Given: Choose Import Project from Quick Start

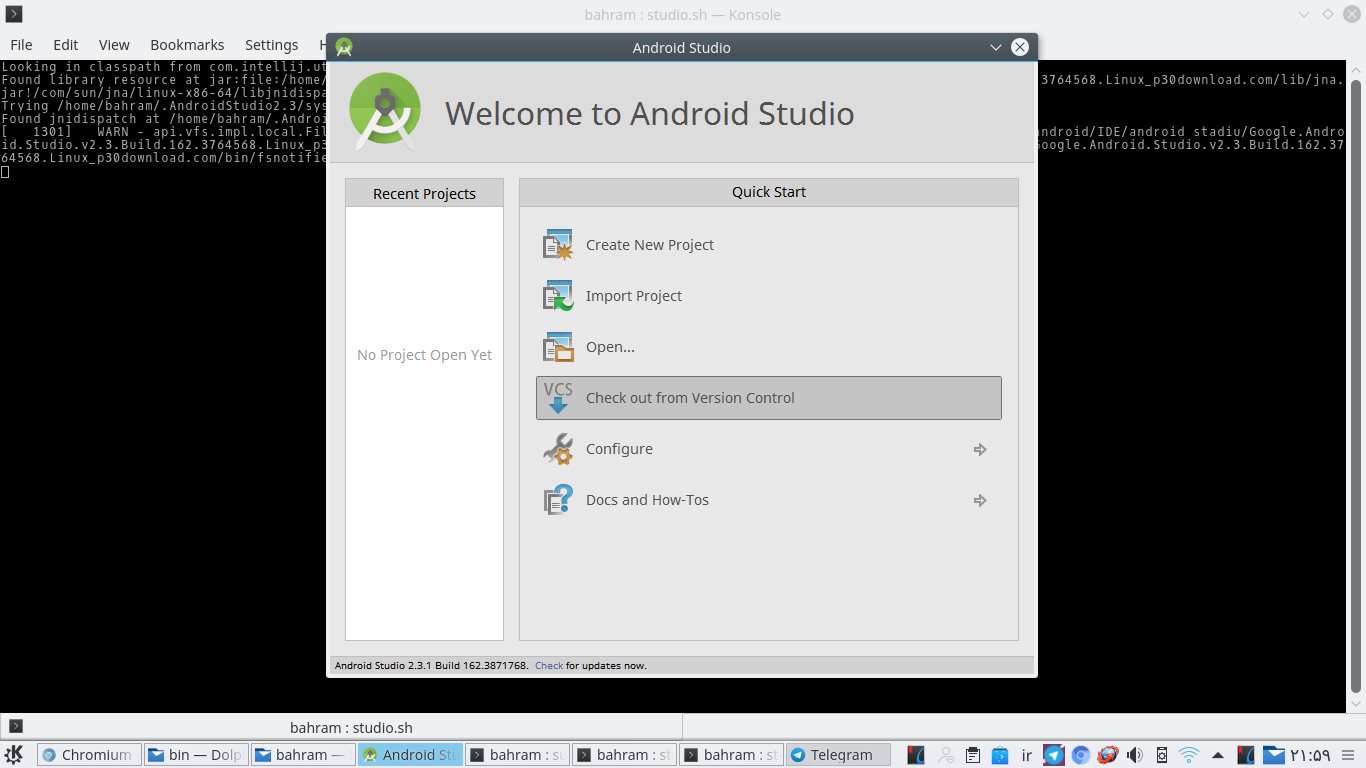Looking at the screenshot, I should click(x=768, y=296).
